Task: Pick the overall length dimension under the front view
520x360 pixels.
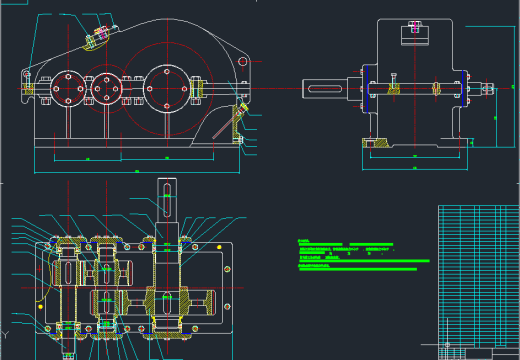Action: click(137, 172)
